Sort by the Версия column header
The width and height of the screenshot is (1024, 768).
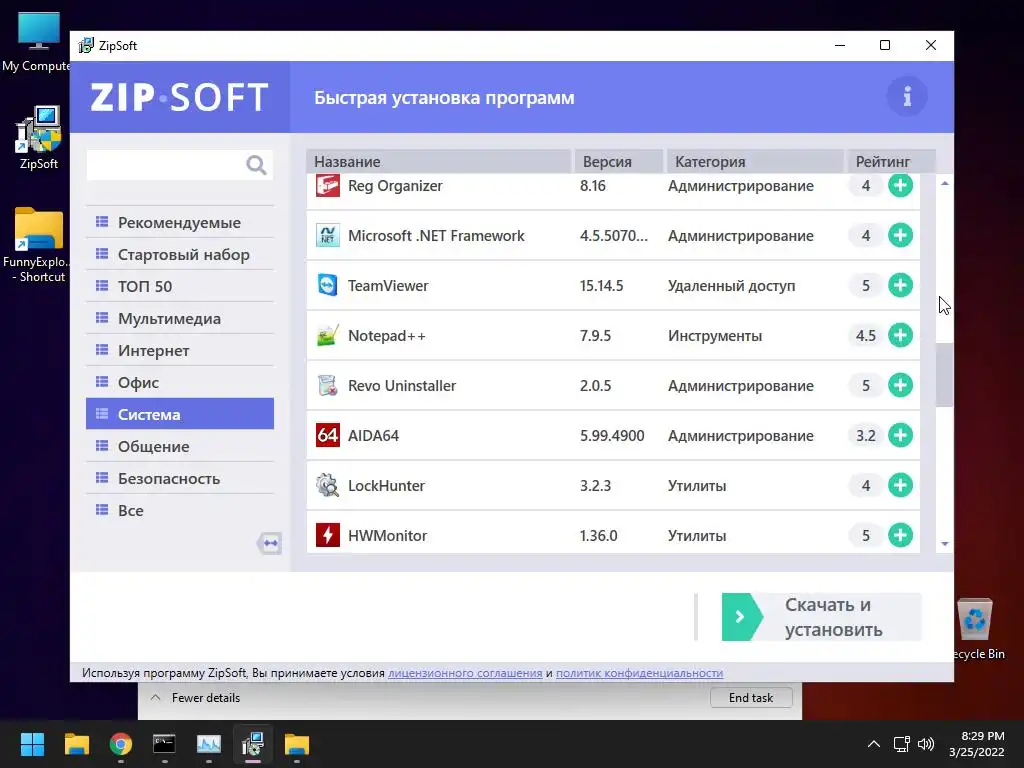point(619,161)
